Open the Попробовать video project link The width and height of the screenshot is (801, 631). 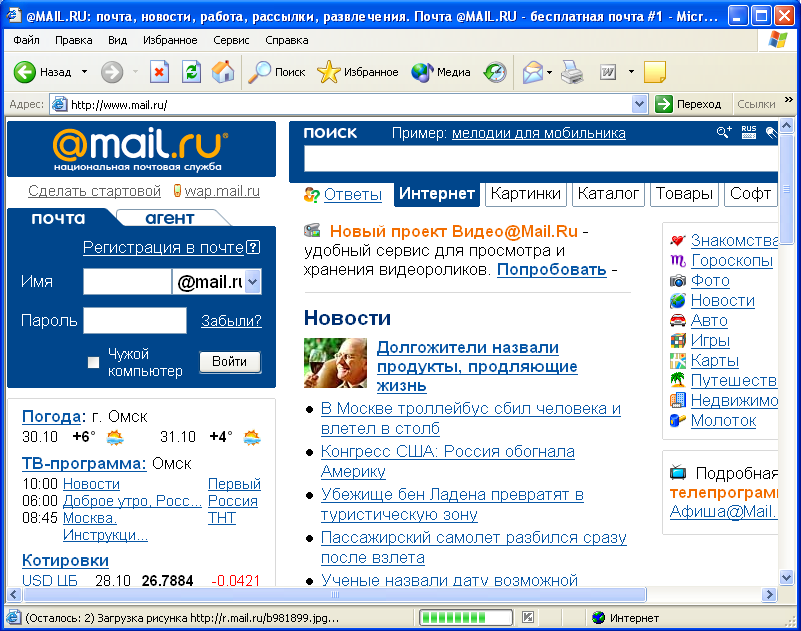552,269
